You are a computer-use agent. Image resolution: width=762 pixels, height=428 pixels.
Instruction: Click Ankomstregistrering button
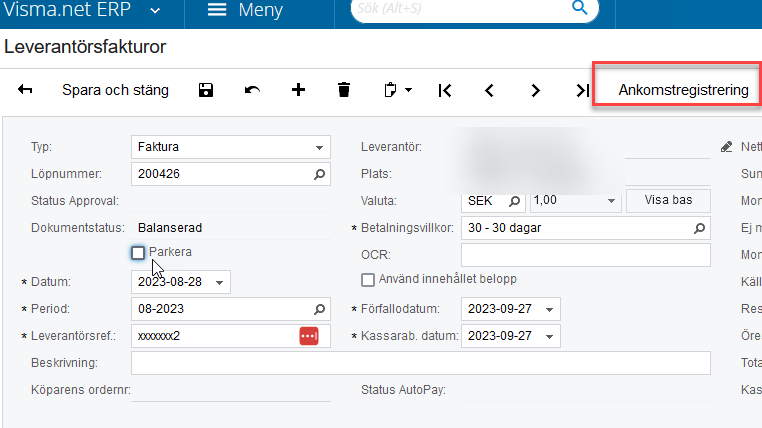[x=683, y=90]
